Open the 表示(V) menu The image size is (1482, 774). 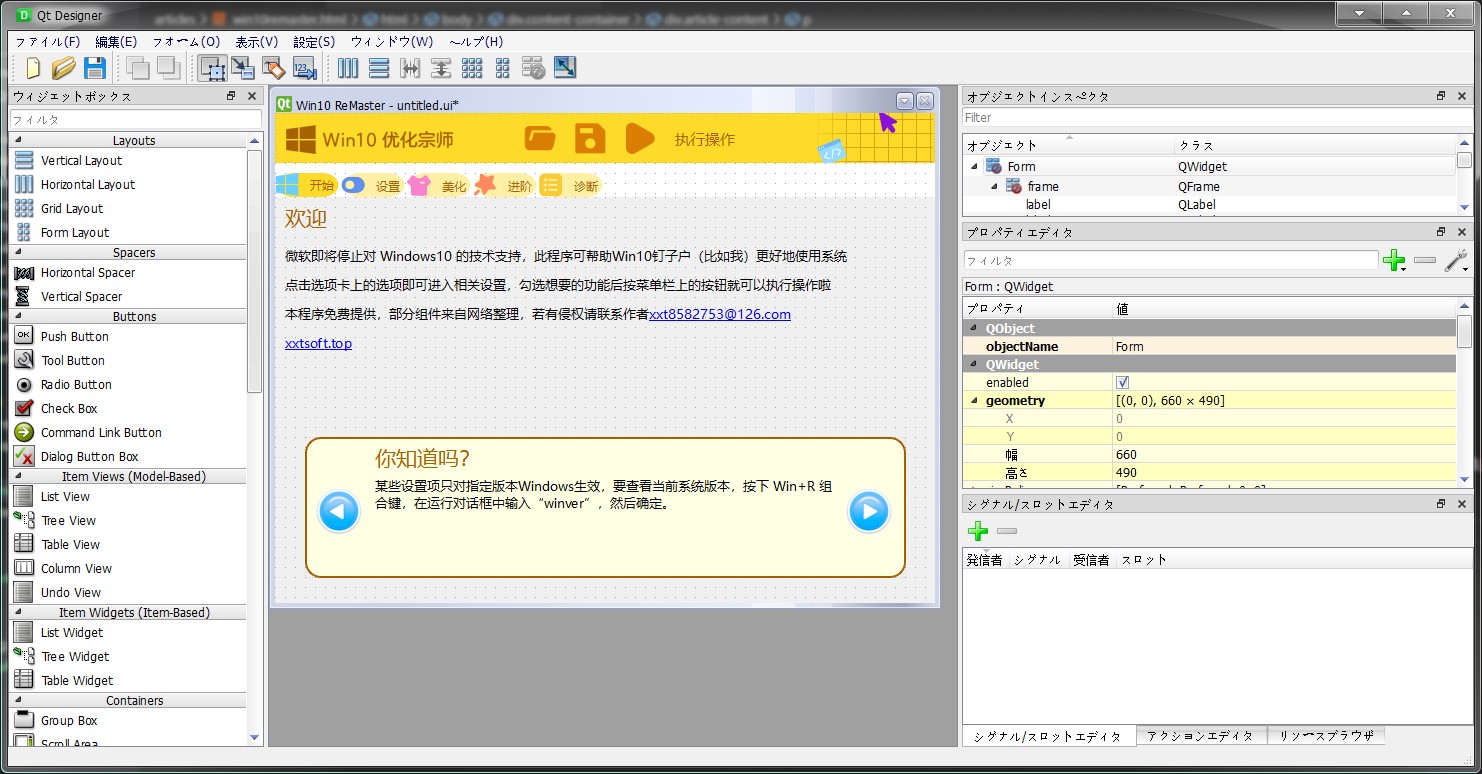click(257, 42)
